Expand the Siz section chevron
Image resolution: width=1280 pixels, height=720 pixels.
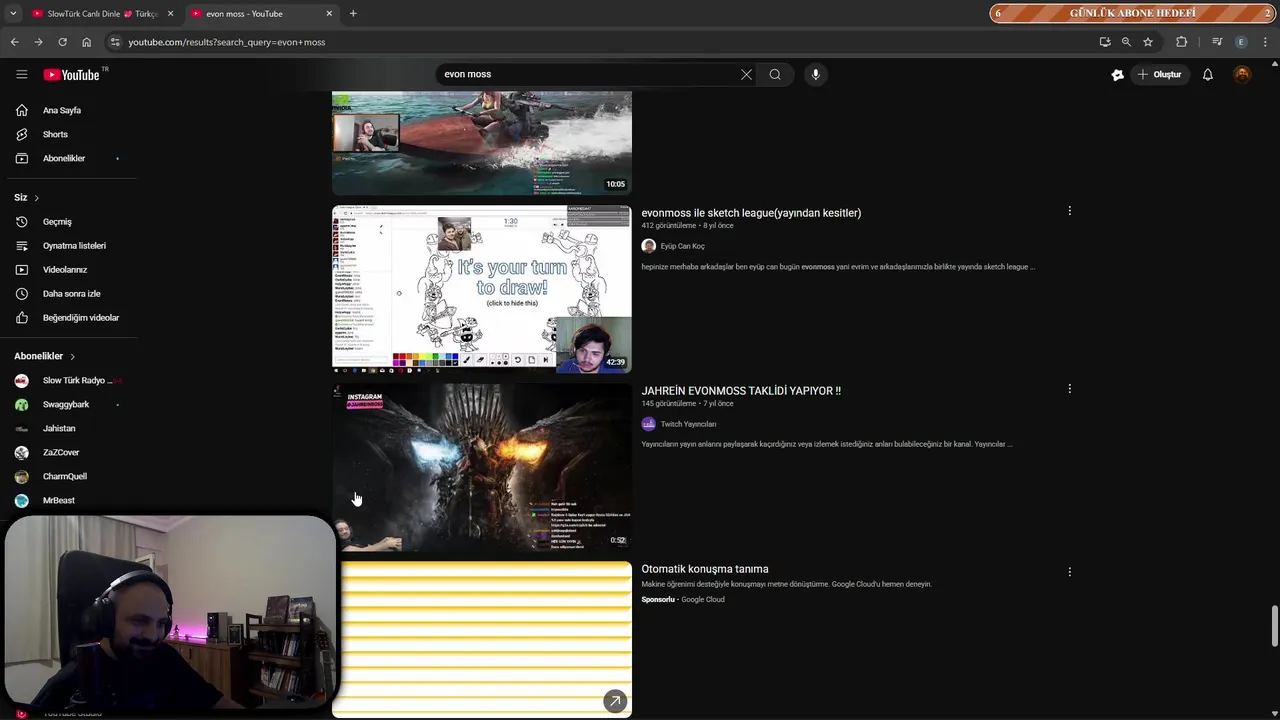point(37,198)
